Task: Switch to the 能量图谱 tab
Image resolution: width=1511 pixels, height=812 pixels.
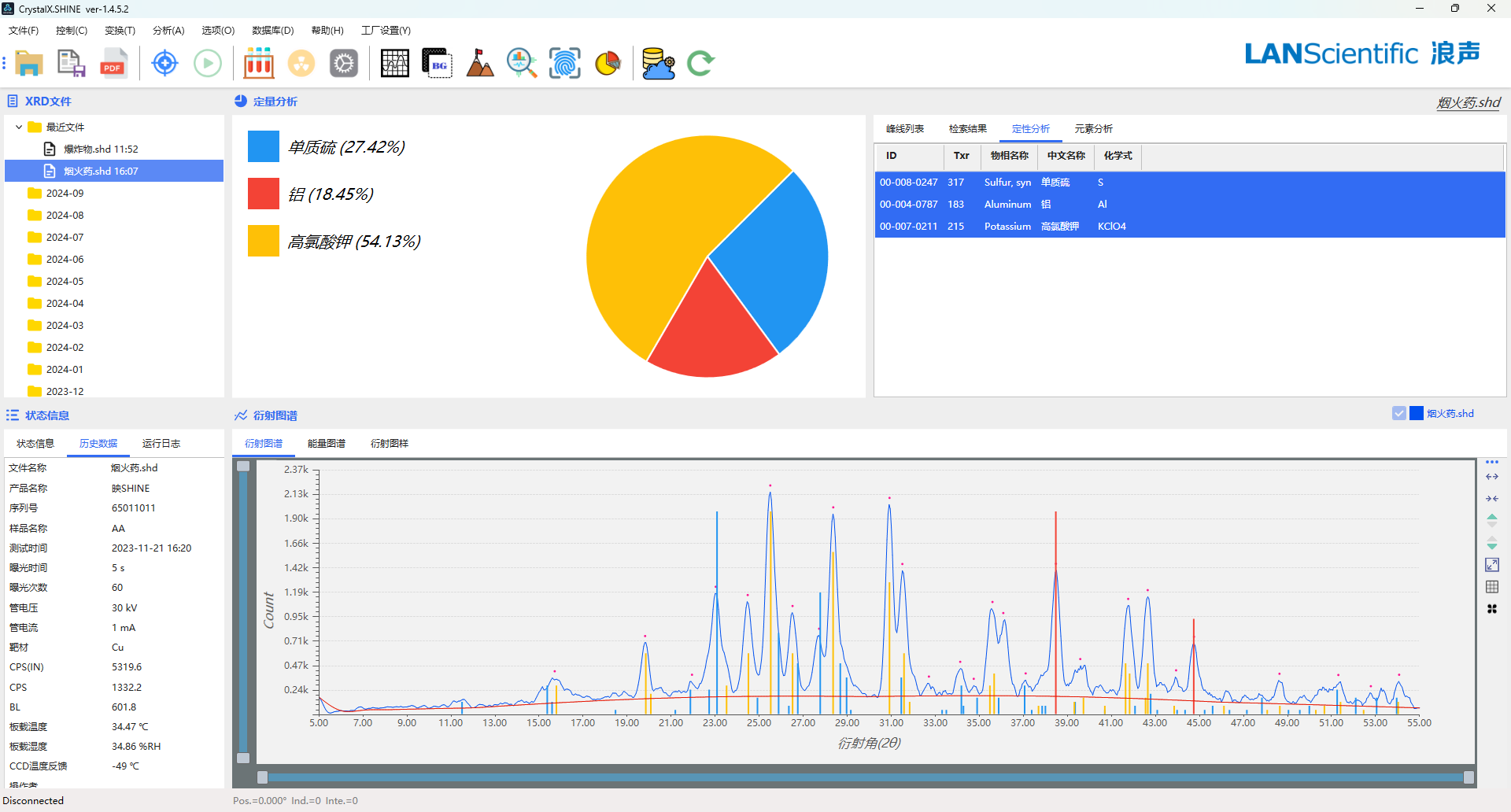Action: (326, 444)
